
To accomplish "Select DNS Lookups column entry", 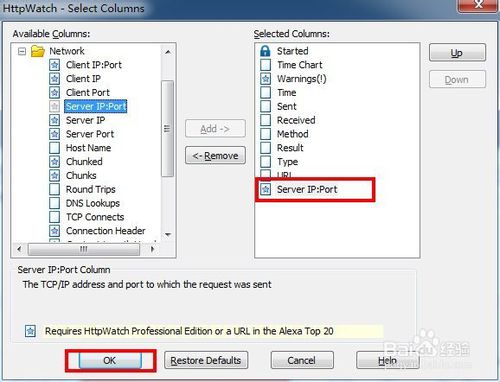I will 93,203.
